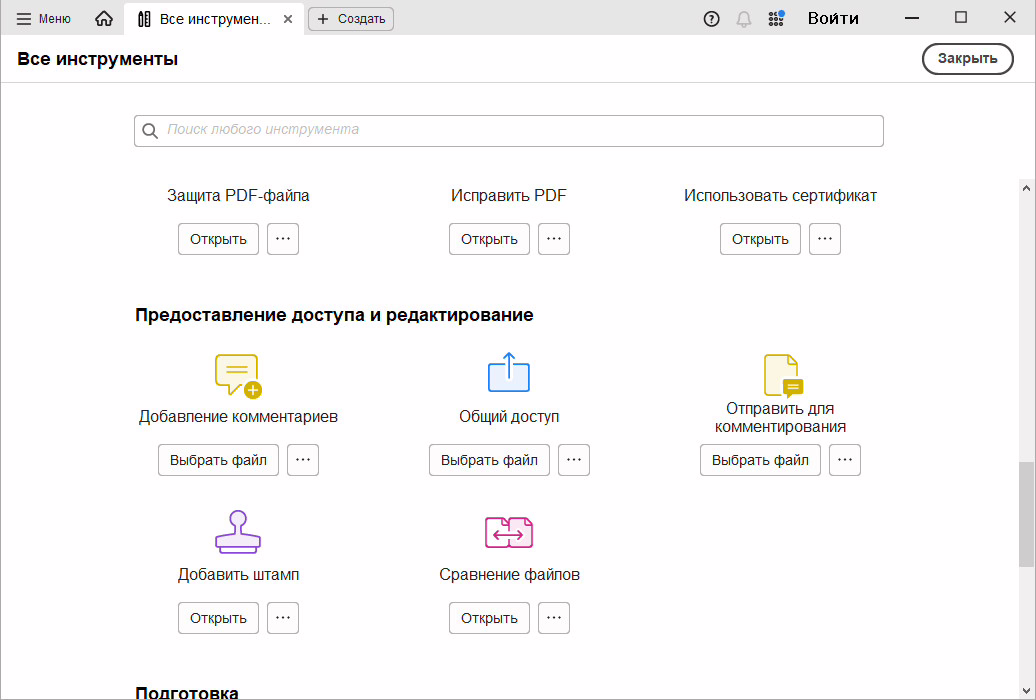Screen dimensions: 1036x700
Task: Click the Добавить штамп stamp icon
Action: (x=238, y=532)
